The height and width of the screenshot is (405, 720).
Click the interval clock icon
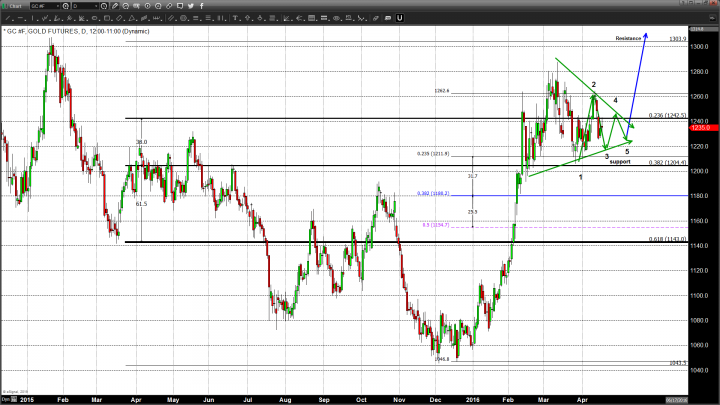[x=104, y=6]
